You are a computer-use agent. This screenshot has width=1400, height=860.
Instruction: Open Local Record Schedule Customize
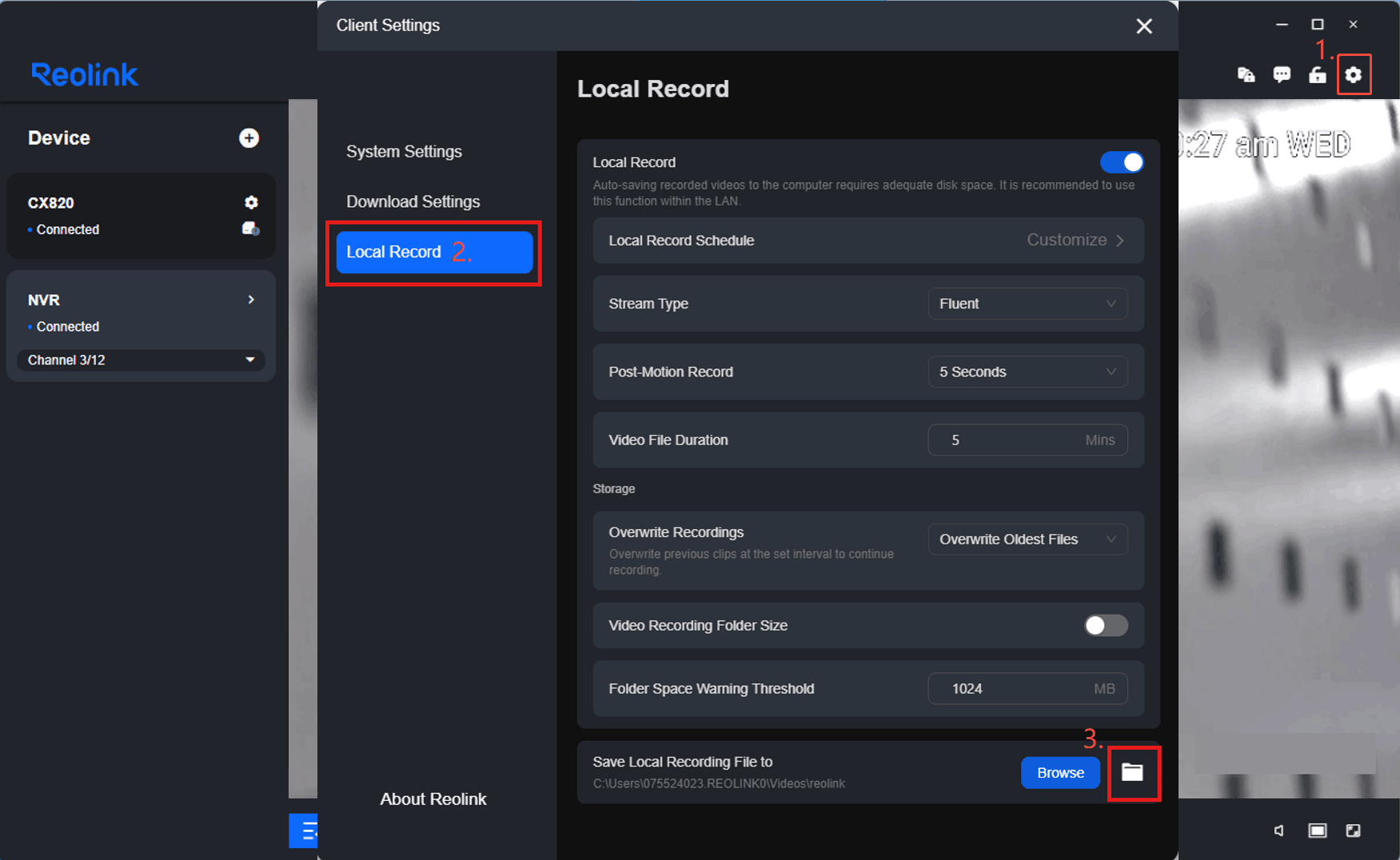click(x=1075, y=241)
